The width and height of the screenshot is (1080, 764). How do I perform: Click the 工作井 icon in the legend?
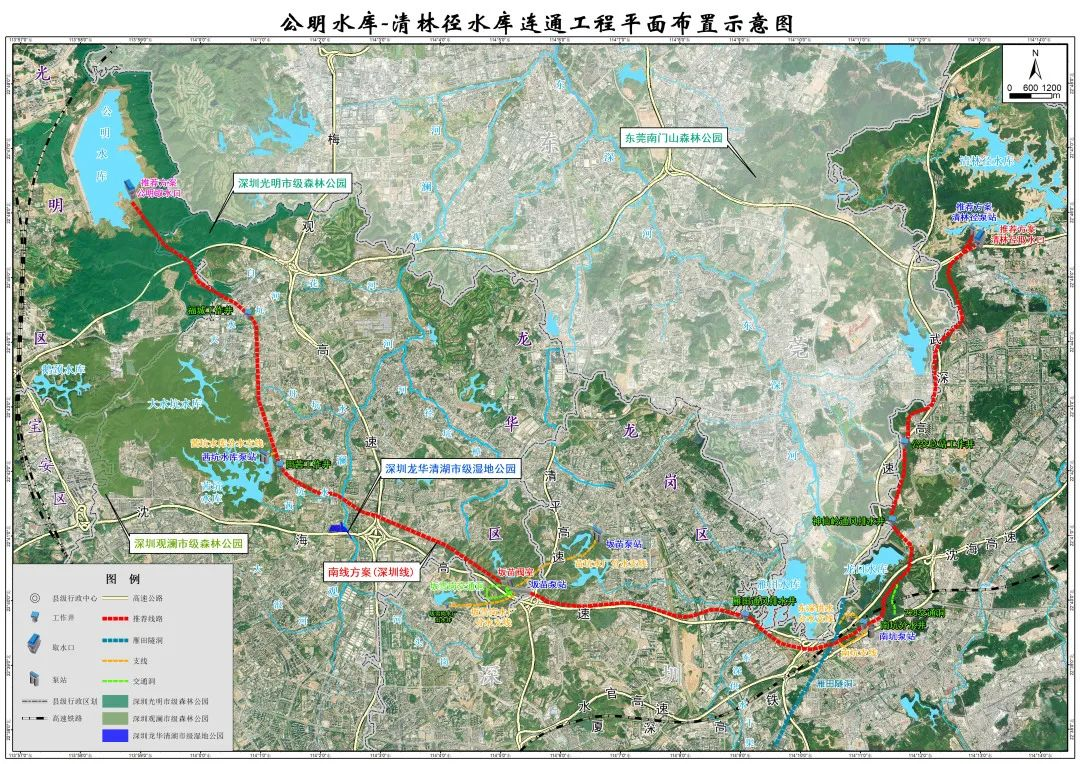click(x=35, y=617)
